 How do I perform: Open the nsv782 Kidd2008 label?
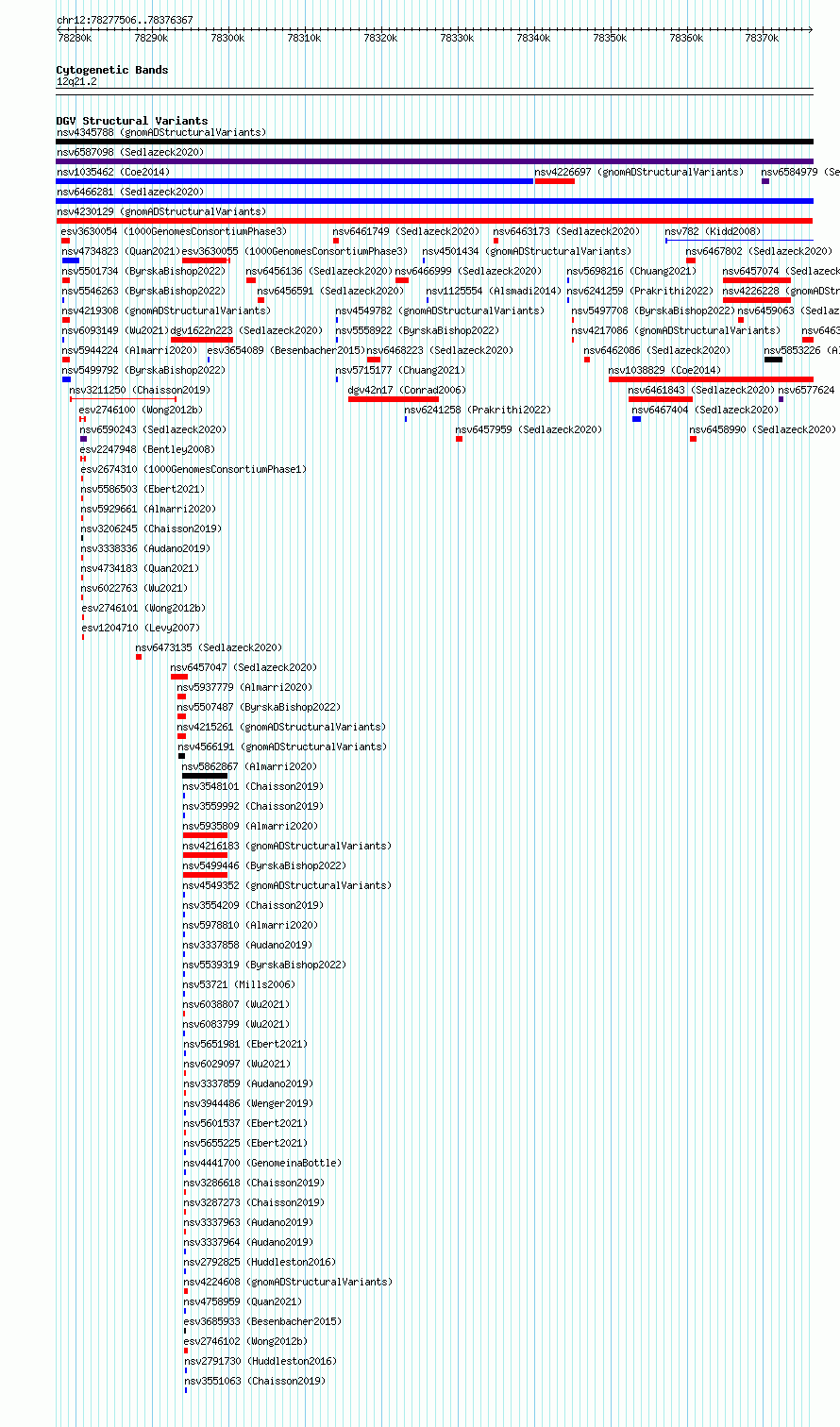pyautogui.click(x=713, y=231)
